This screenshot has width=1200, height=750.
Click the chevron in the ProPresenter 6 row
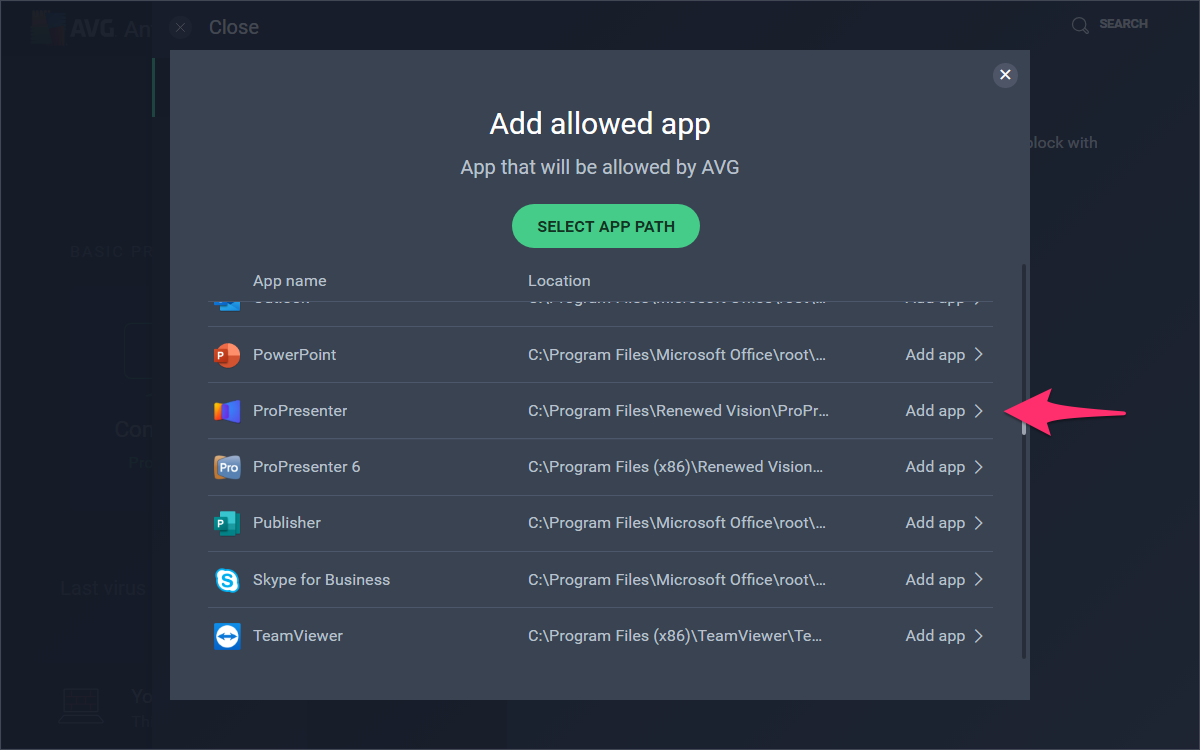click(x=979, y=467)
